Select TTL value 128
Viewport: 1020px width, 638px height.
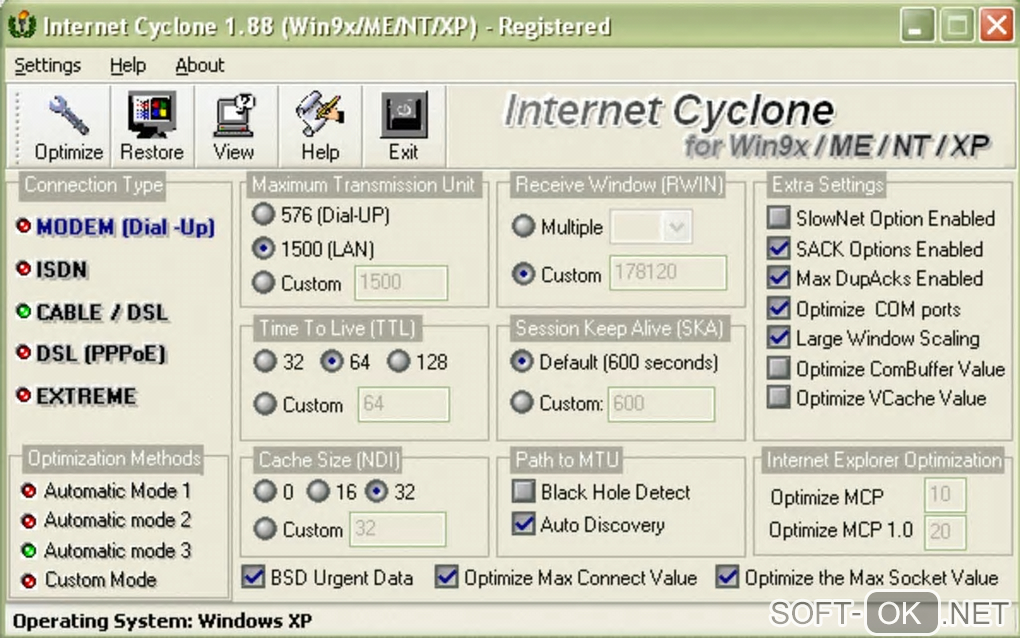point(398,361)
